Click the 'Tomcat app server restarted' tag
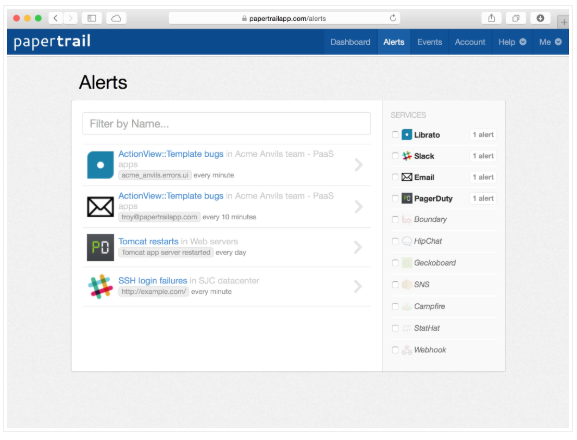577x440 pixels. (x=166, y=252)
